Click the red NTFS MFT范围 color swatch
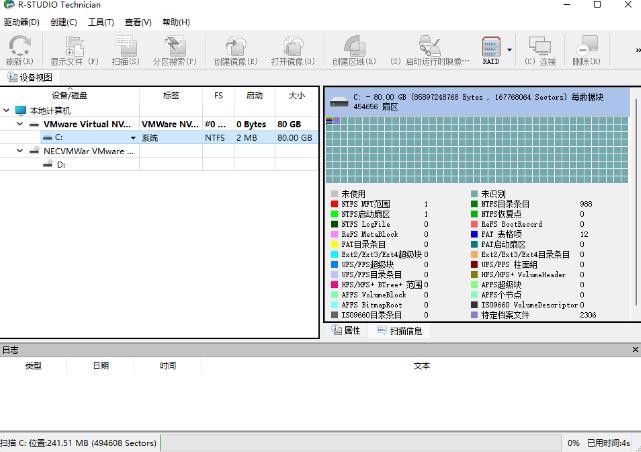The image size is (641, 452). click(x=334, y=204)
